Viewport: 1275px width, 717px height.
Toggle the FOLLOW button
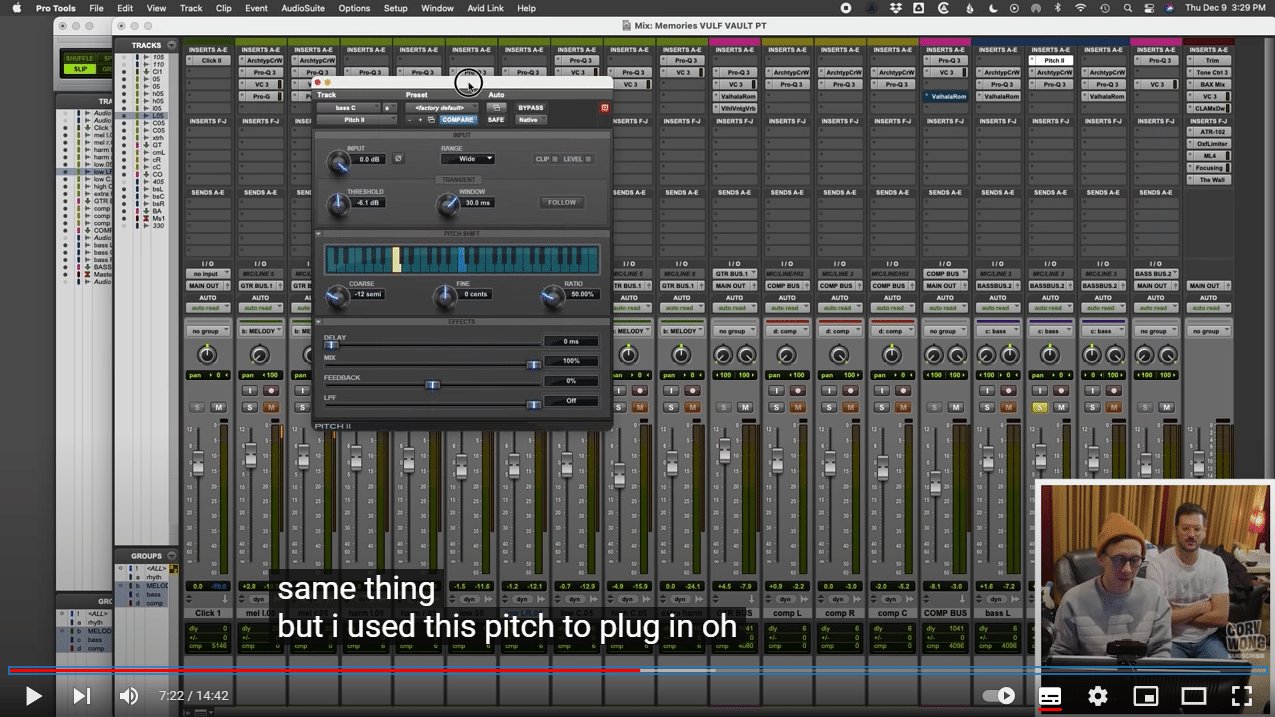(562, 203)
